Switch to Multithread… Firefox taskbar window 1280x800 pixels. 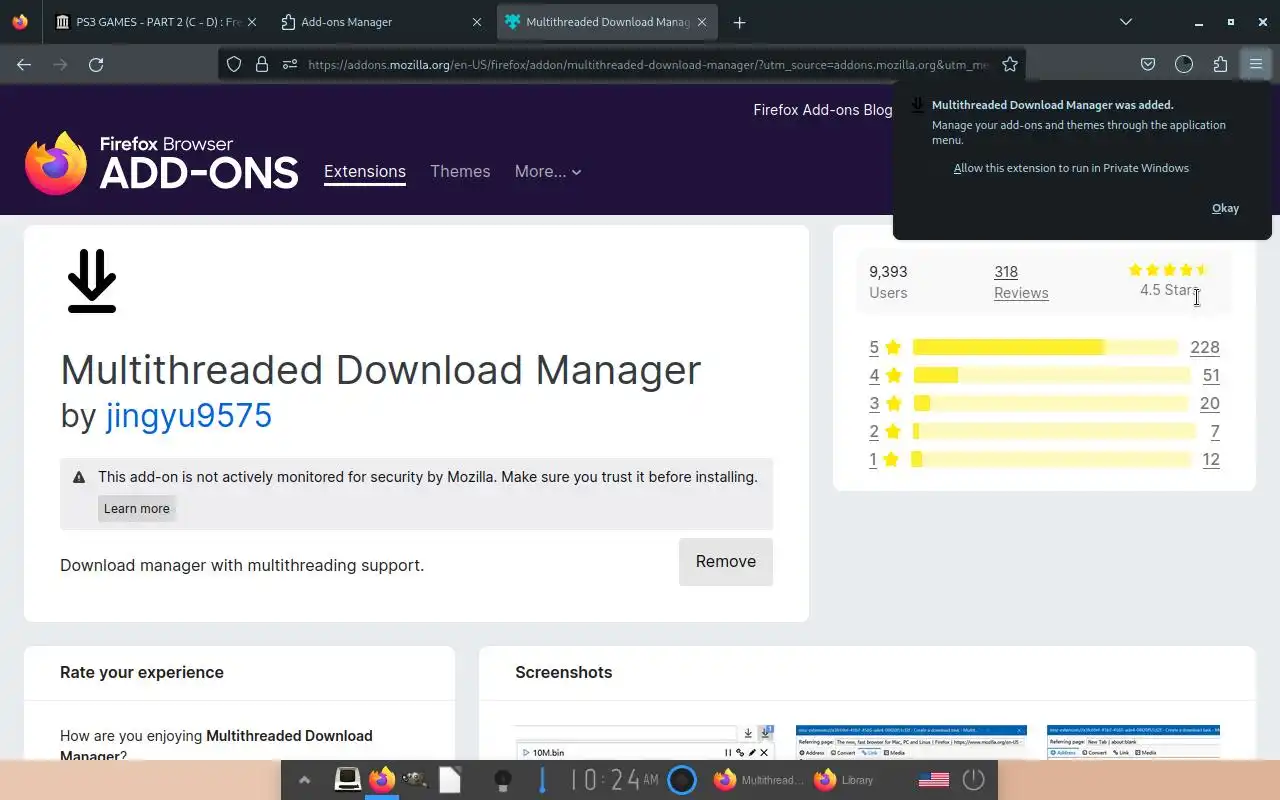tap(758, 780)
